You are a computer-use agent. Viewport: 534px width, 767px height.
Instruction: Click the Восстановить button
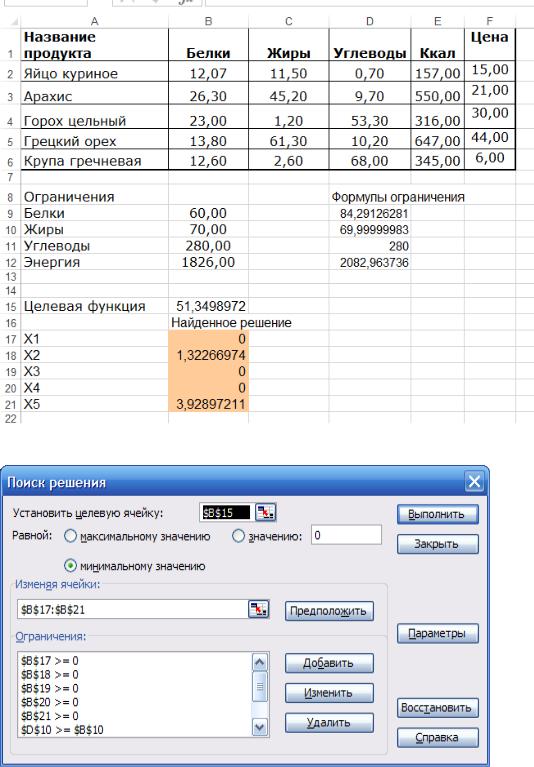click(438, 708)
